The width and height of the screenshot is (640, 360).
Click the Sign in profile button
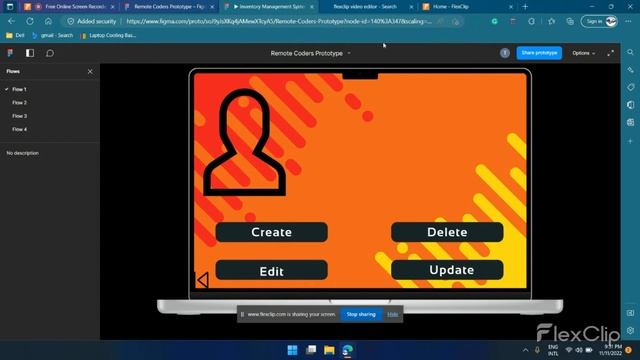click(x=599, y=21)
